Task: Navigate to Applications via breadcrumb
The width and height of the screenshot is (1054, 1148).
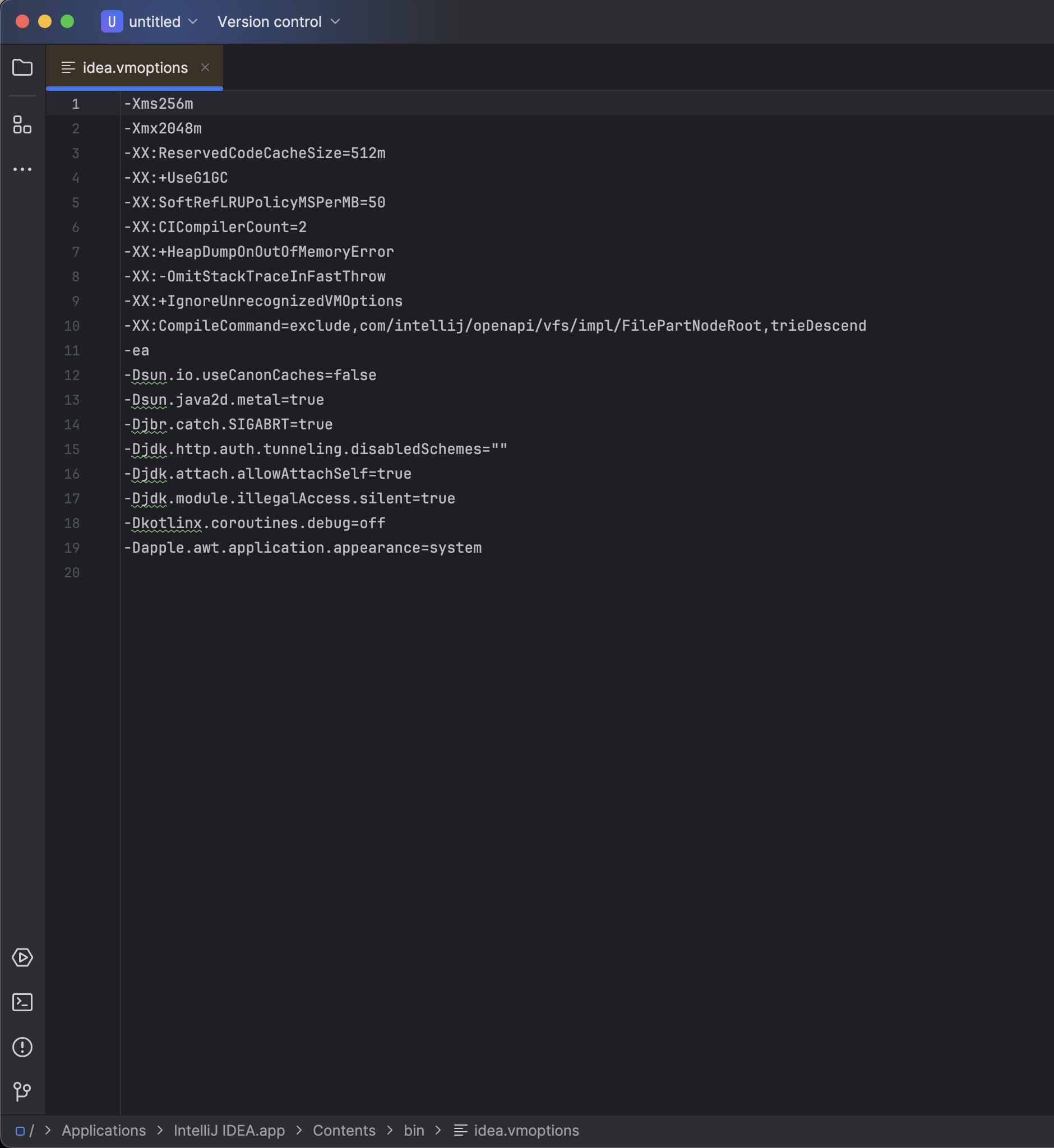Action: (x=103, y=1130)
